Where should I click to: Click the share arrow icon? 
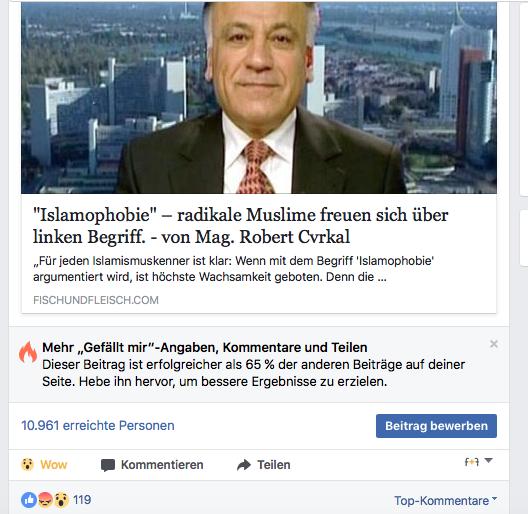click(244, 465)
